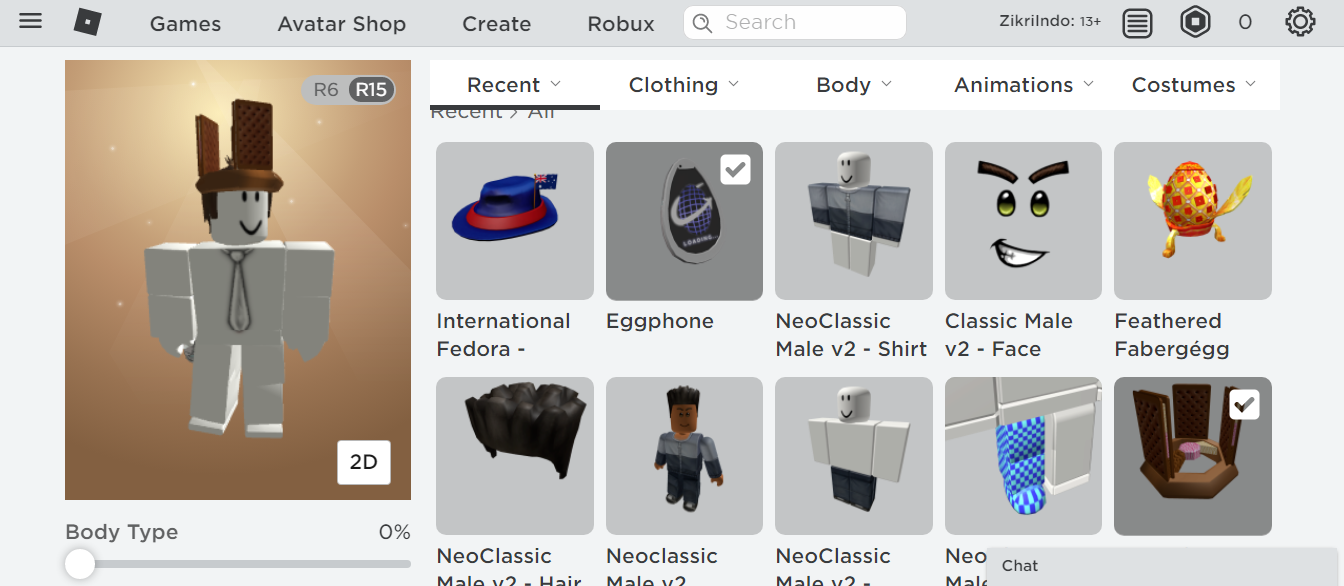Image resolution: width=1344 pixels, height=586 pixels.
Task: Click the Body Type slider track
Action: coord(238,564)
